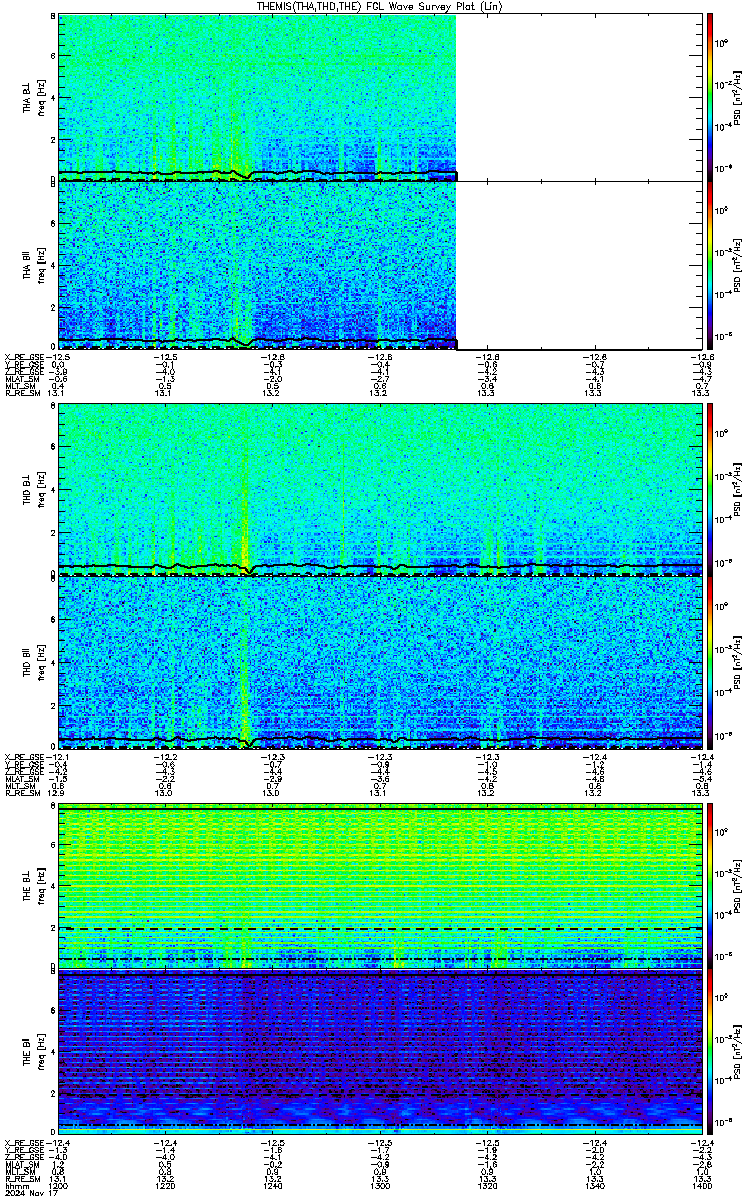Click the 'THE BII freq [Hz]' axis label
The height and width of the screenshot is (1200, 750).
pyautogui.click(x=33, y=1050)
